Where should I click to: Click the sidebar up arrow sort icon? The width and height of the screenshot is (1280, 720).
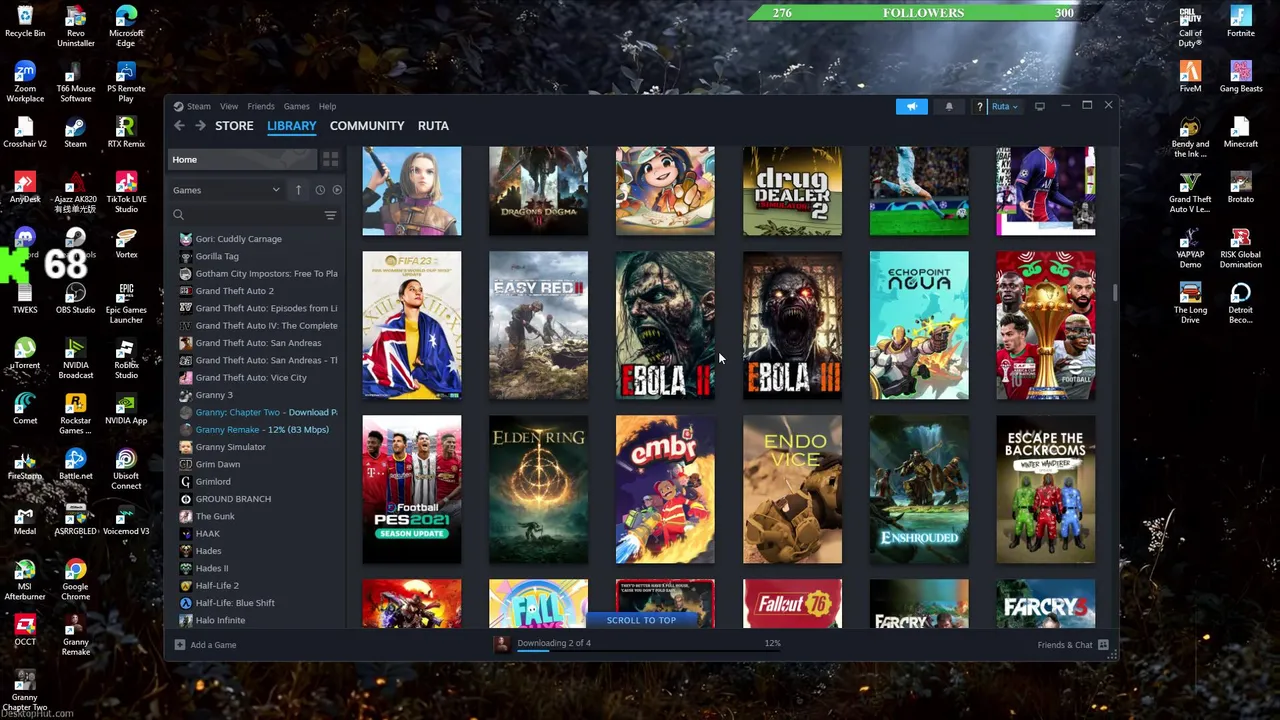[298, 190]
